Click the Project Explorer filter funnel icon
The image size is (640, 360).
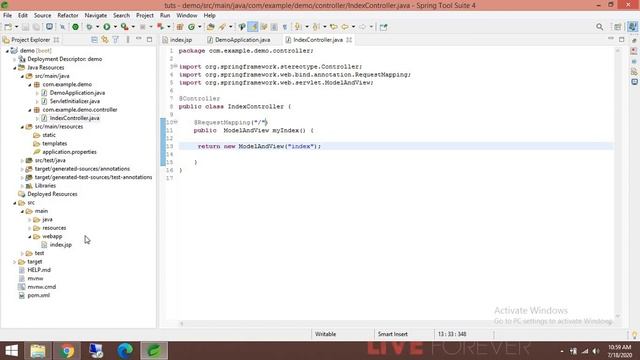[x=116, y=40]
